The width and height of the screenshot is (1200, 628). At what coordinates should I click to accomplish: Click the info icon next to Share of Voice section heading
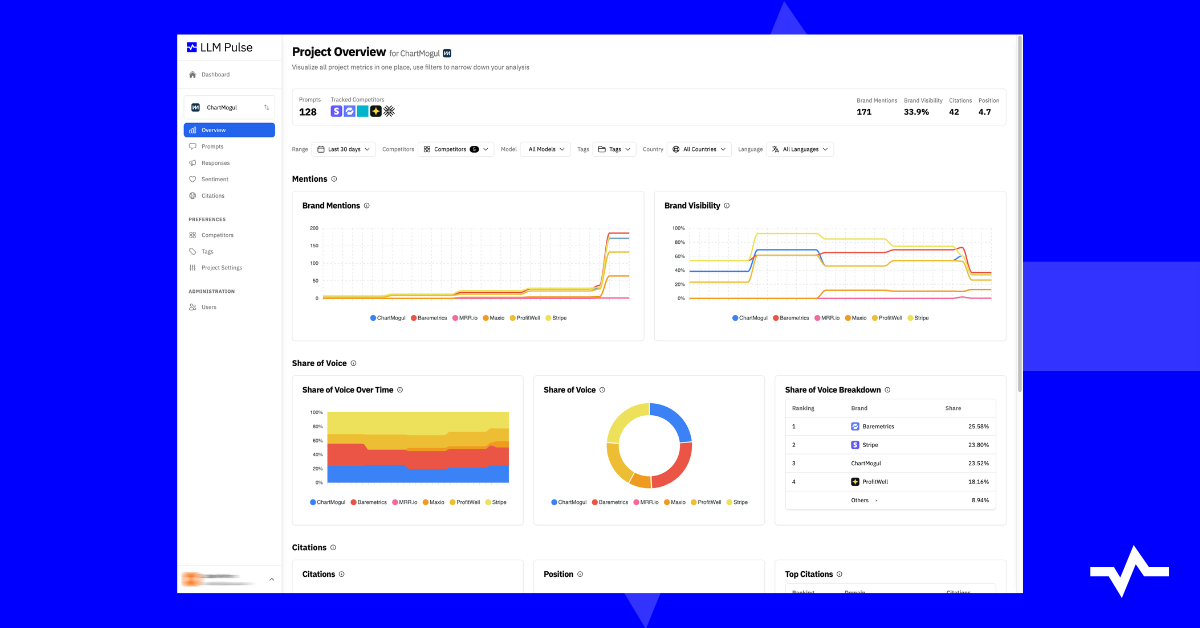[x=353, y=364]
